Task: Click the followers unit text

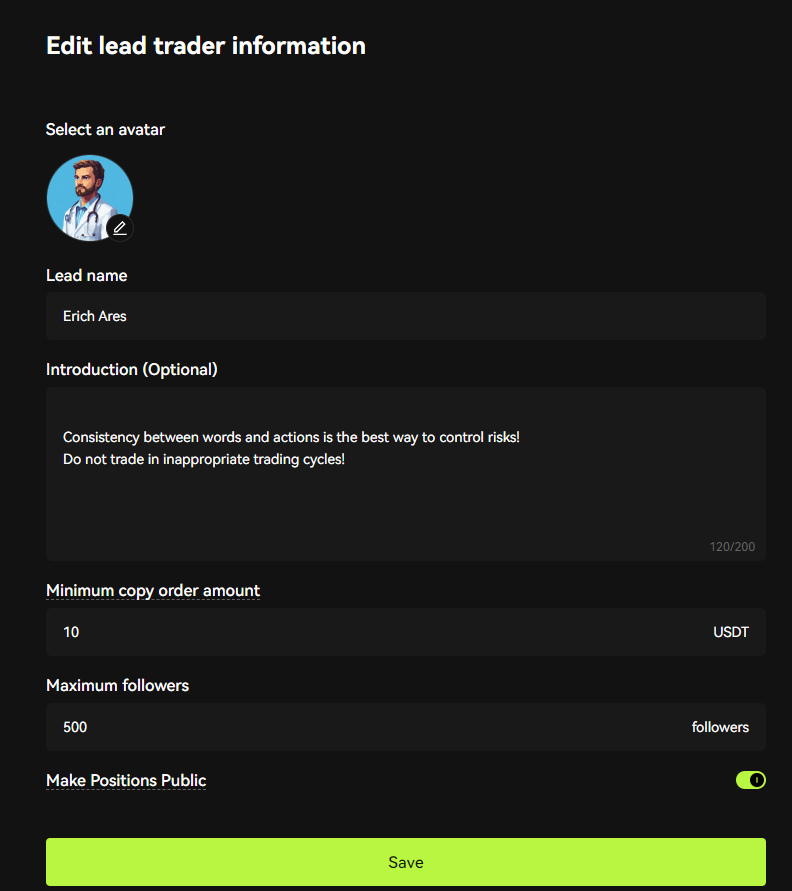Action: click(720, 727)
